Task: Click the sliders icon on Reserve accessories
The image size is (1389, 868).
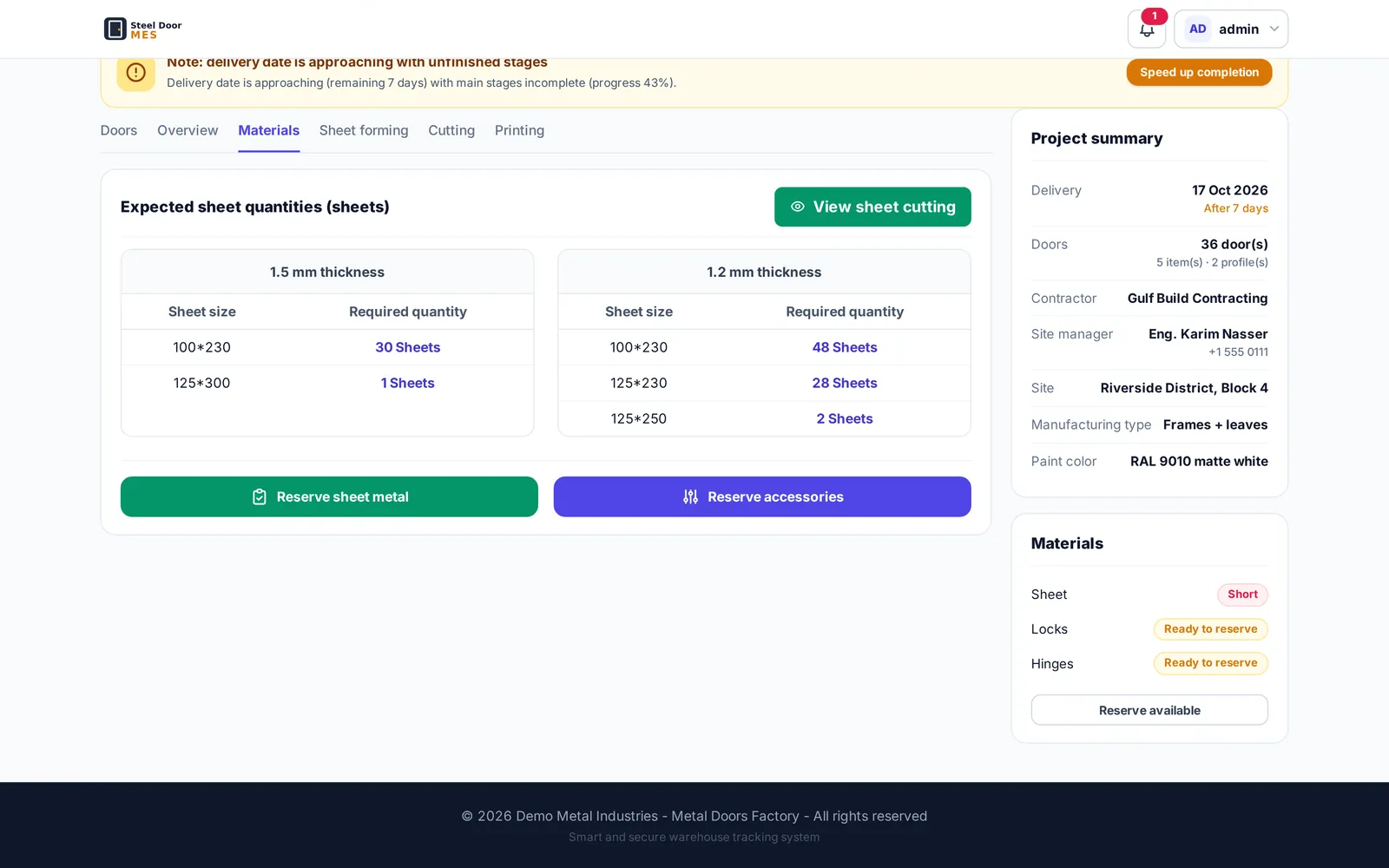Action: [690, 496]
